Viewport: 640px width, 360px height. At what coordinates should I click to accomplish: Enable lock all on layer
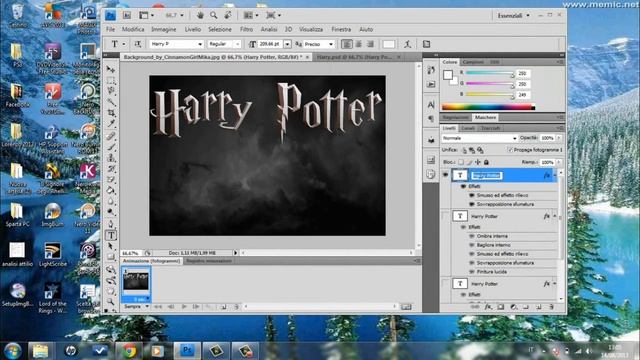[x=486, y=162]
